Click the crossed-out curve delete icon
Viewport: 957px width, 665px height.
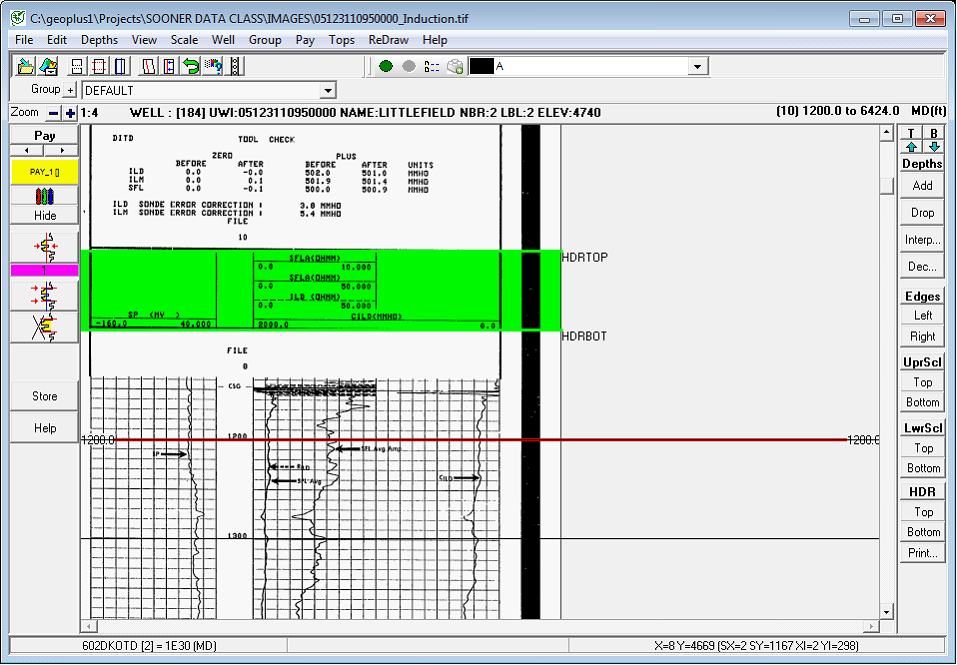pos(44,326)
